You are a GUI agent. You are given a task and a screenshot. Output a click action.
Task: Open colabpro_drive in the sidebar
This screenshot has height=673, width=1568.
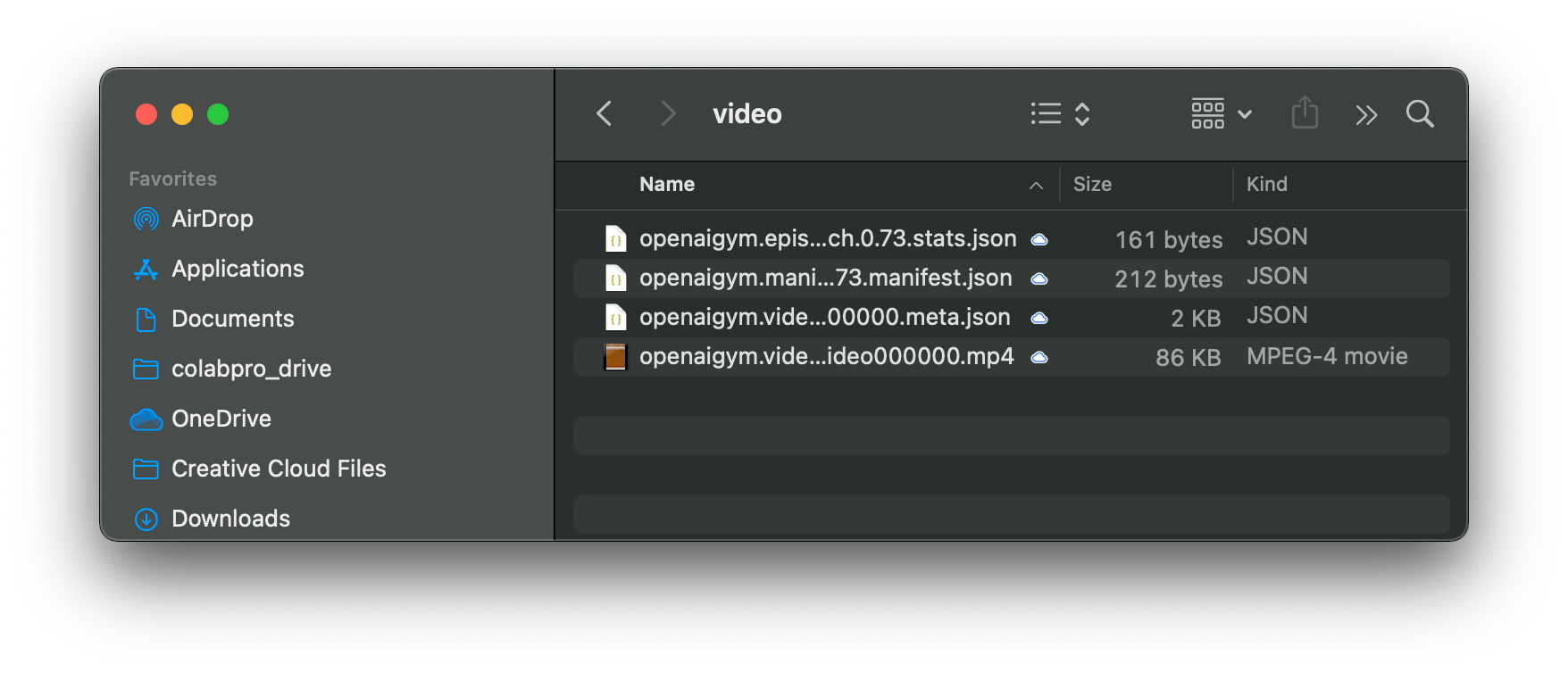251,369
